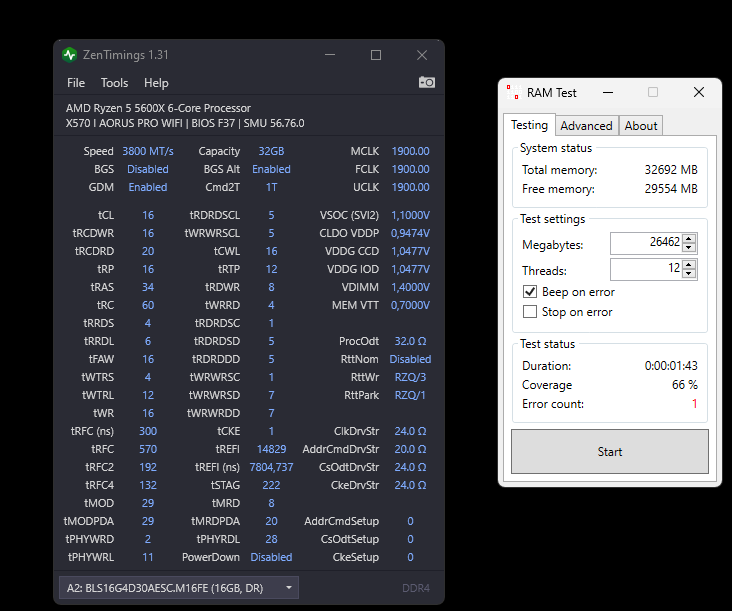
Task: Click the VSOC (SVI2) 1,1000V value
Action: [x=410, y=215]
